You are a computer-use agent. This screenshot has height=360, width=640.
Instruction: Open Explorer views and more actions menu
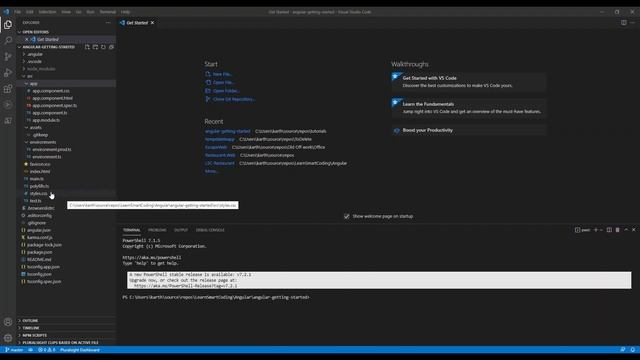tap(108, 23)
